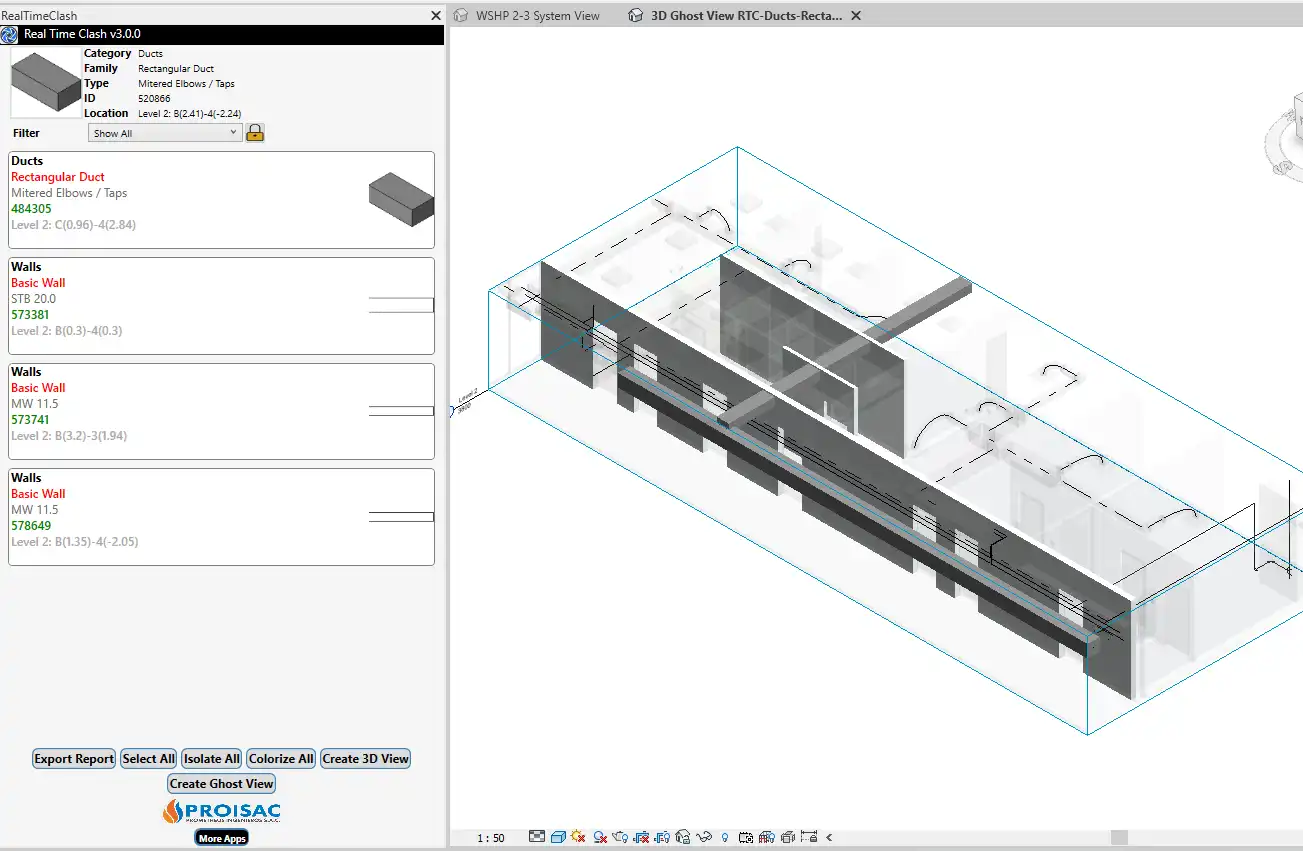Viewport: 1303px width, 851px height.
Task: Open the Show All filter dropdown
Action: [x=165, y=133]
